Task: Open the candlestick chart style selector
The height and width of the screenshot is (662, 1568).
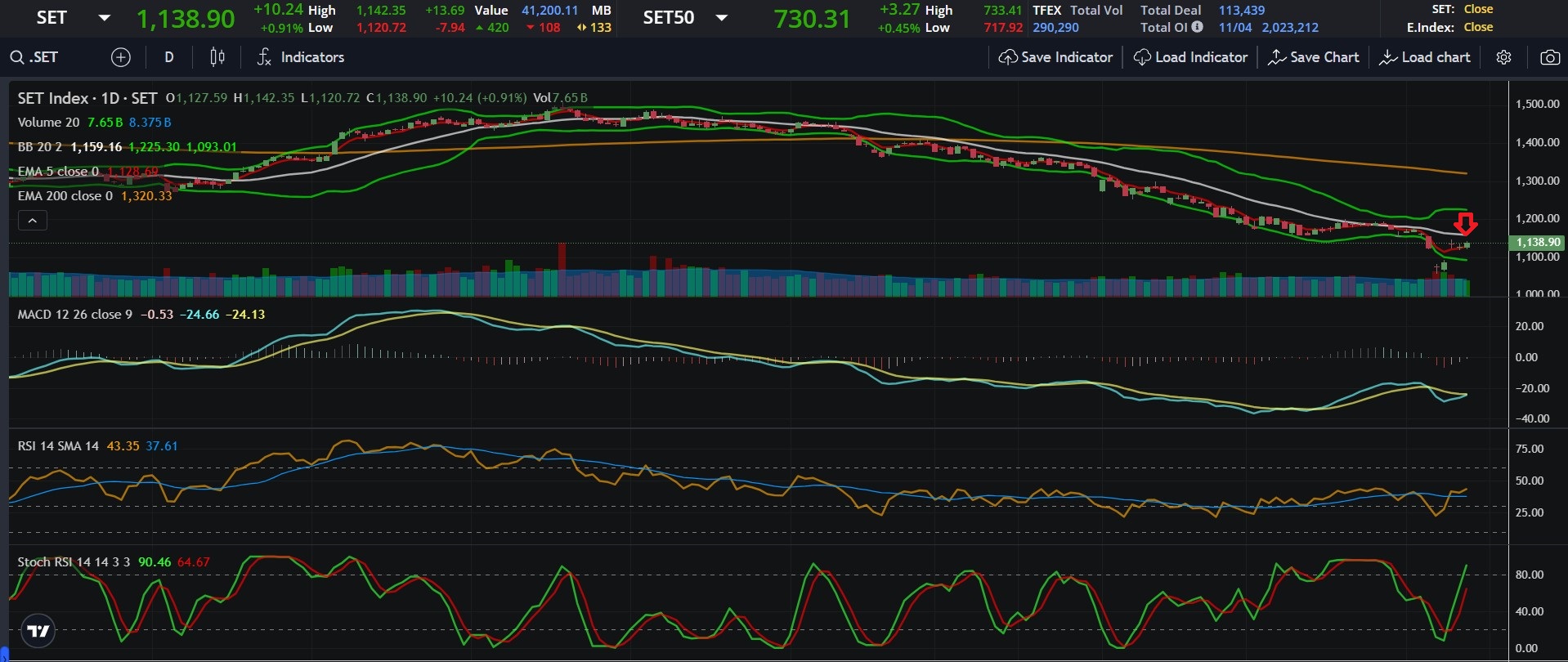Action: click(x=217, y=57)
